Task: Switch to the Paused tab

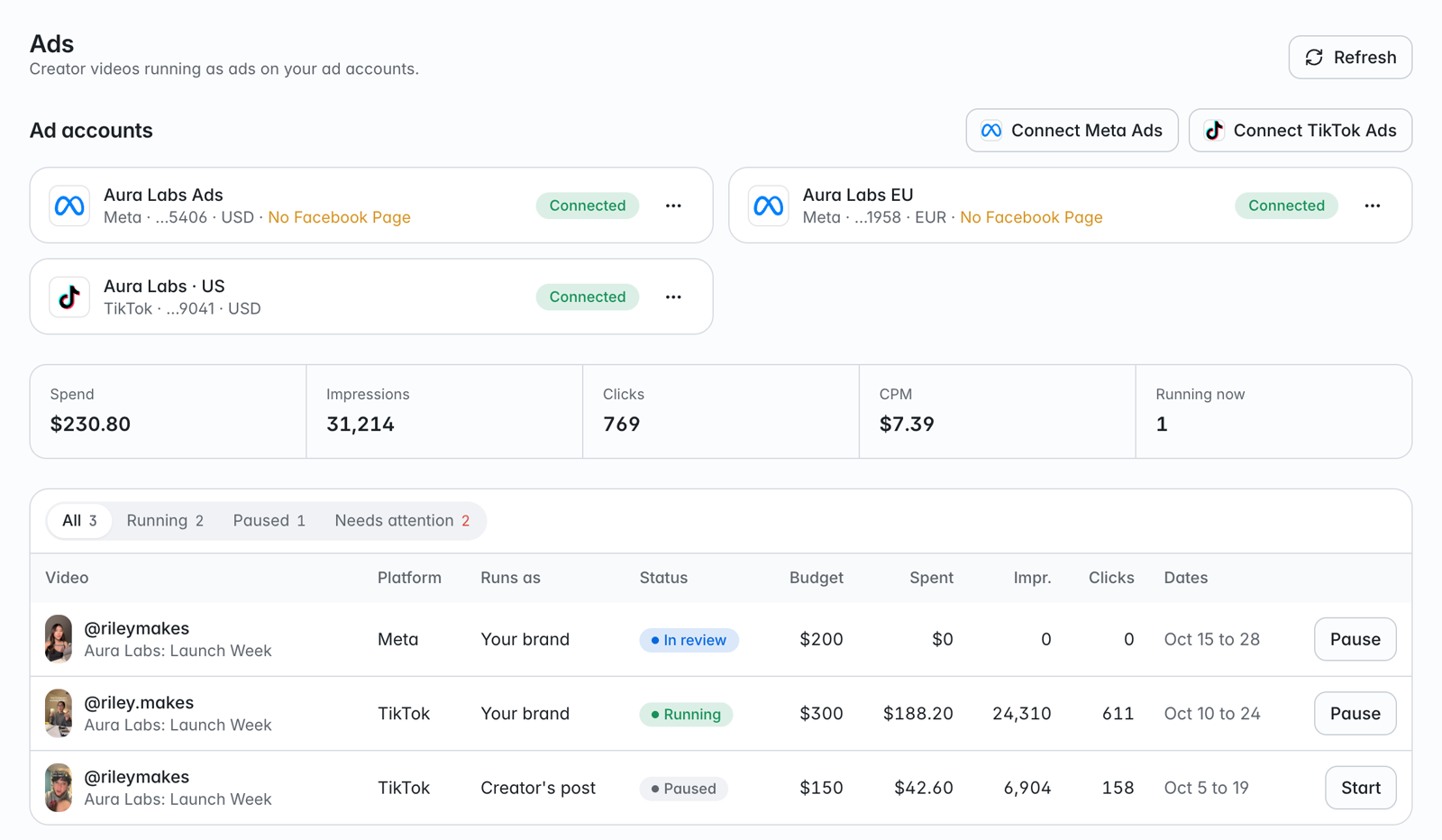Action: point(269,521)
